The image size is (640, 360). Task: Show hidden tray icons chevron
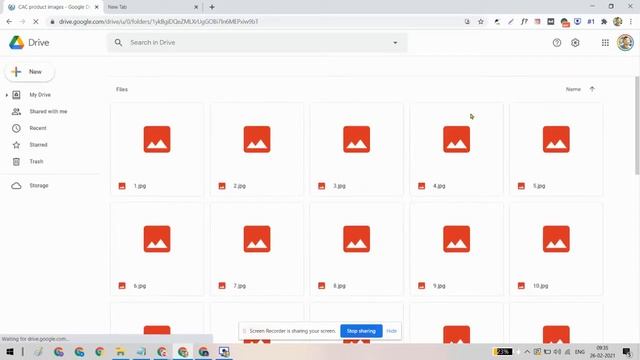pyautogui.click(x=527, y=352)
